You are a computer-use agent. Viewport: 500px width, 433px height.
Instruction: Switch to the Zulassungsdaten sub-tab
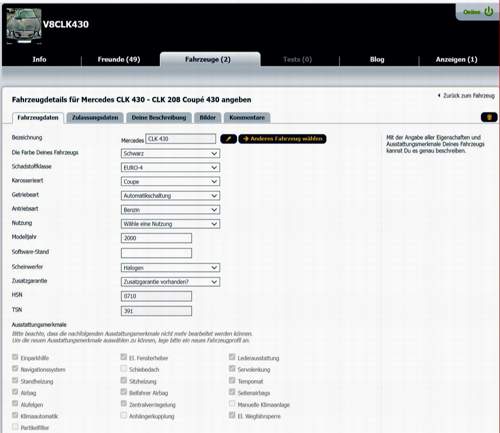point(95,118)
